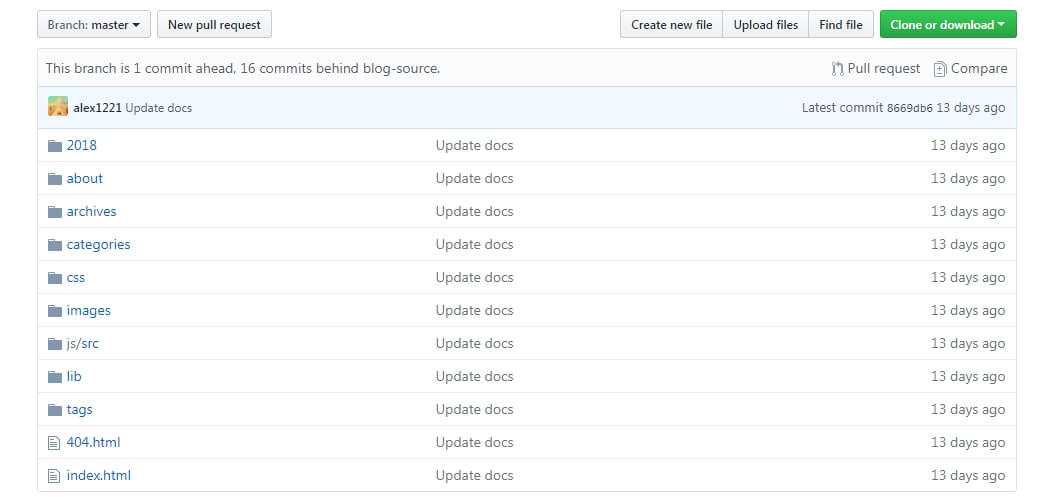This screenshot has width=1049, height=497.
Task: Click alex1221 avatar thumbnail
Action: pos(58,106)
